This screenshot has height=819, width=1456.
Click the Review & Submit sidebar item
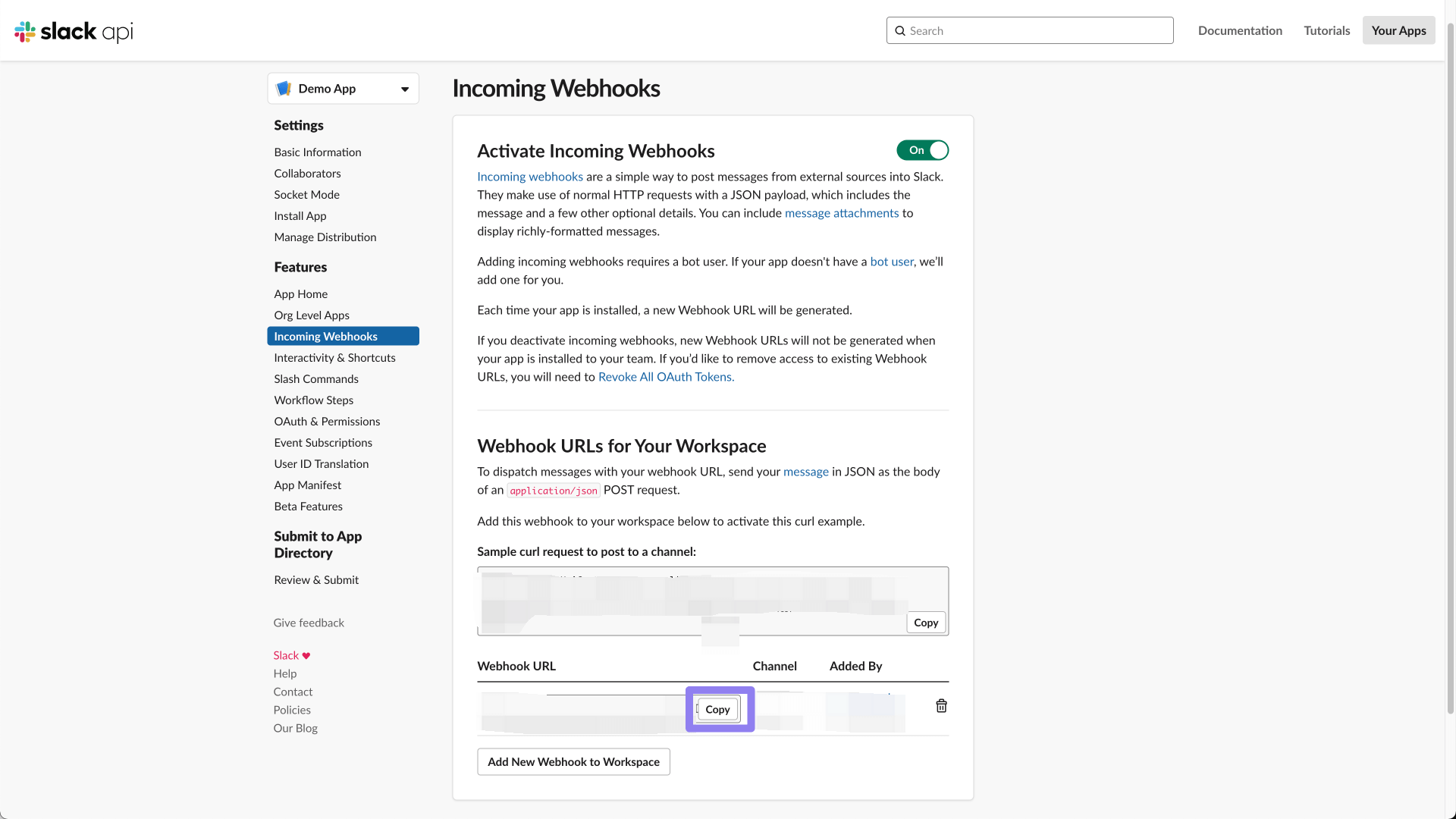[x=316, y=579]
